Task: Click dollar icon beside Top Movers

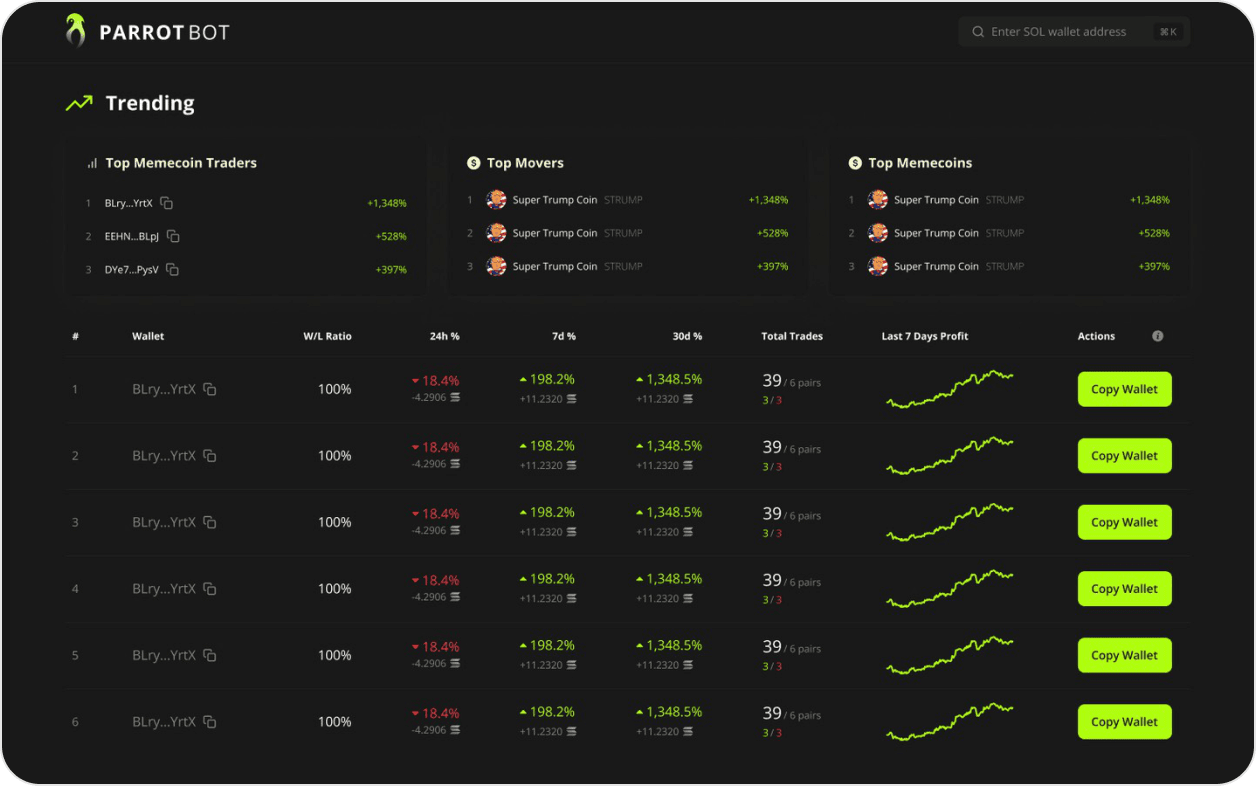Action: pyautogui.click(x=474, y=163)
